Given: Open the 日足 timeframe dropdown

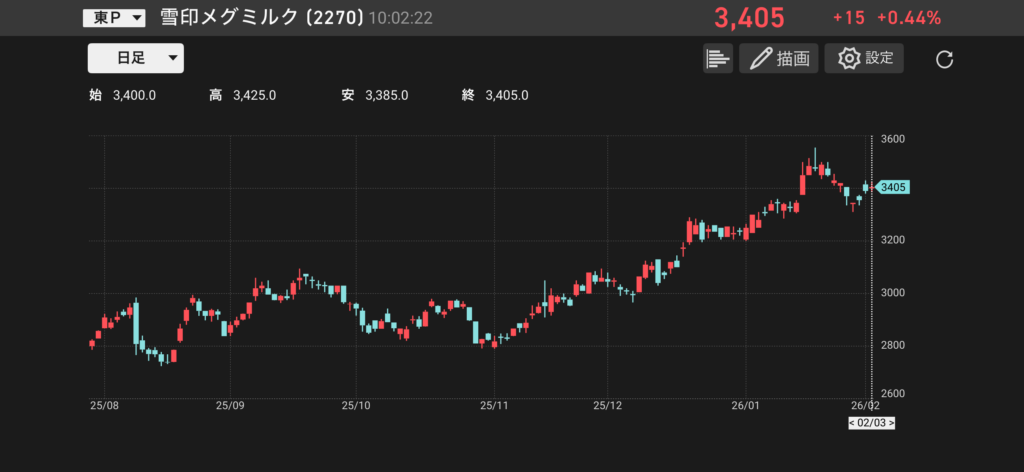Looking at the screenshot, I should [135, 58].
